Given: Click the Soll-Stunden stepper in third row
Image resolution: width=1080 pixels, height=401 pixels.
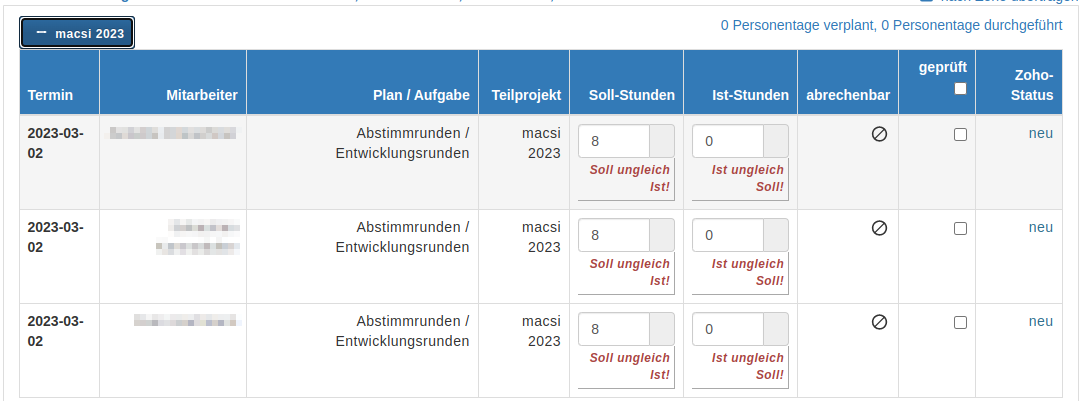Looking at the screenshot, I should click(x=662, y=329).
